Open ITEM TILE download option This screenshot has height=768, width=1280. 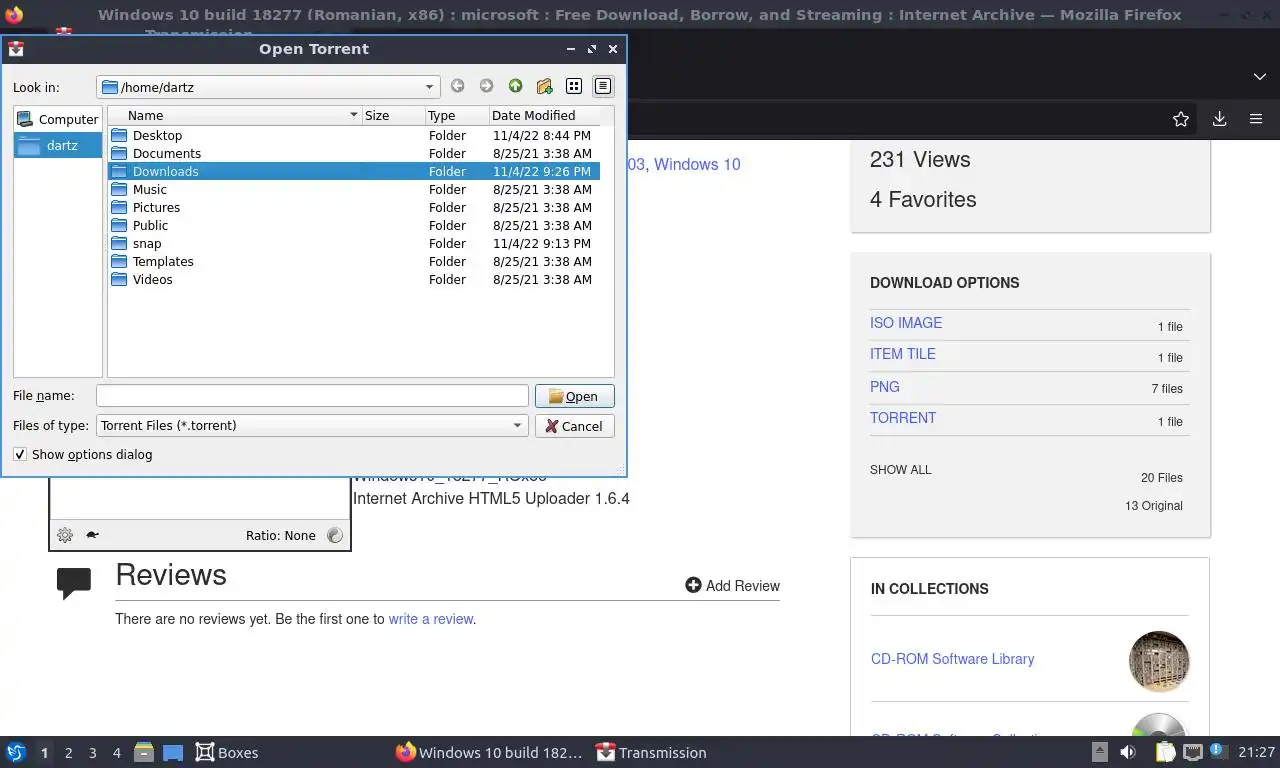903,354
